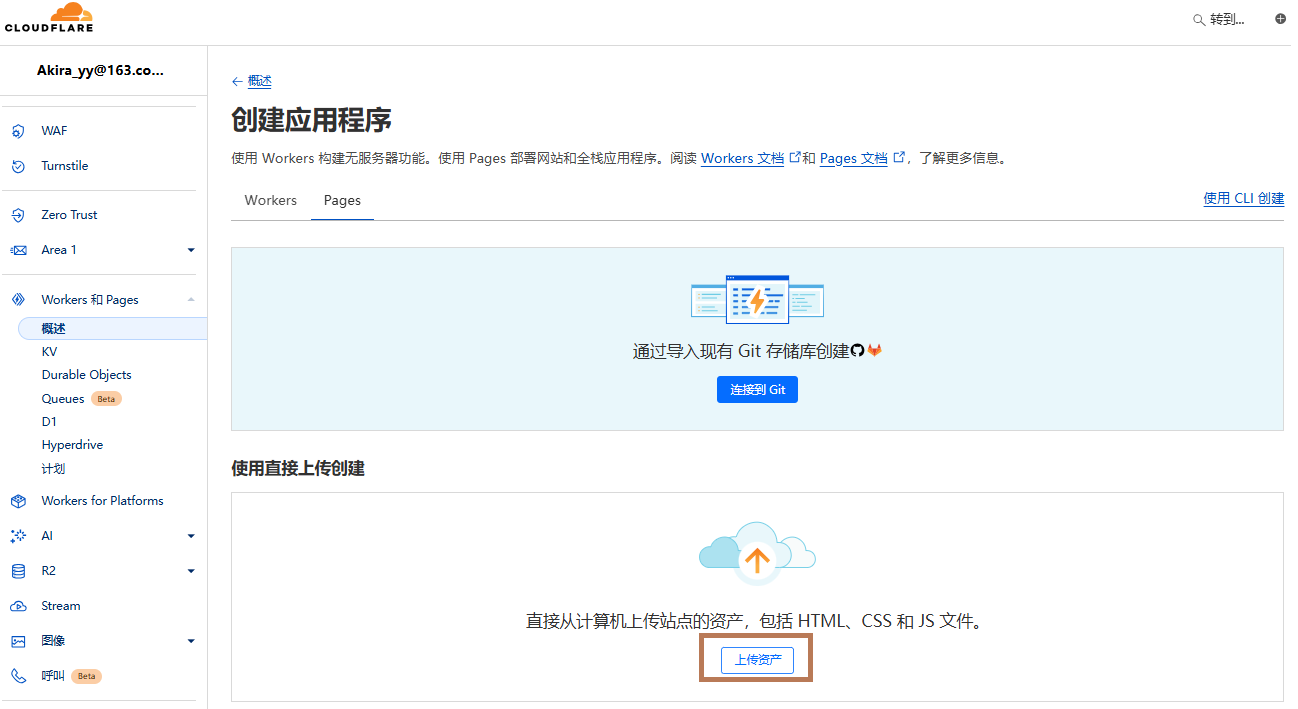The height and width of the screenshot is (709, 1298).
Task: Go back via 概述 breadcrumb link
Action: (260, 82)
